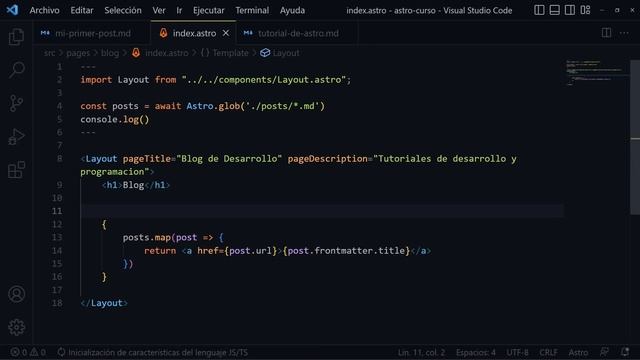Open the Ver menu
Image resolution: width=640 pixels, height=360 pixels.
pyautogui.click(x=159, y=10)
